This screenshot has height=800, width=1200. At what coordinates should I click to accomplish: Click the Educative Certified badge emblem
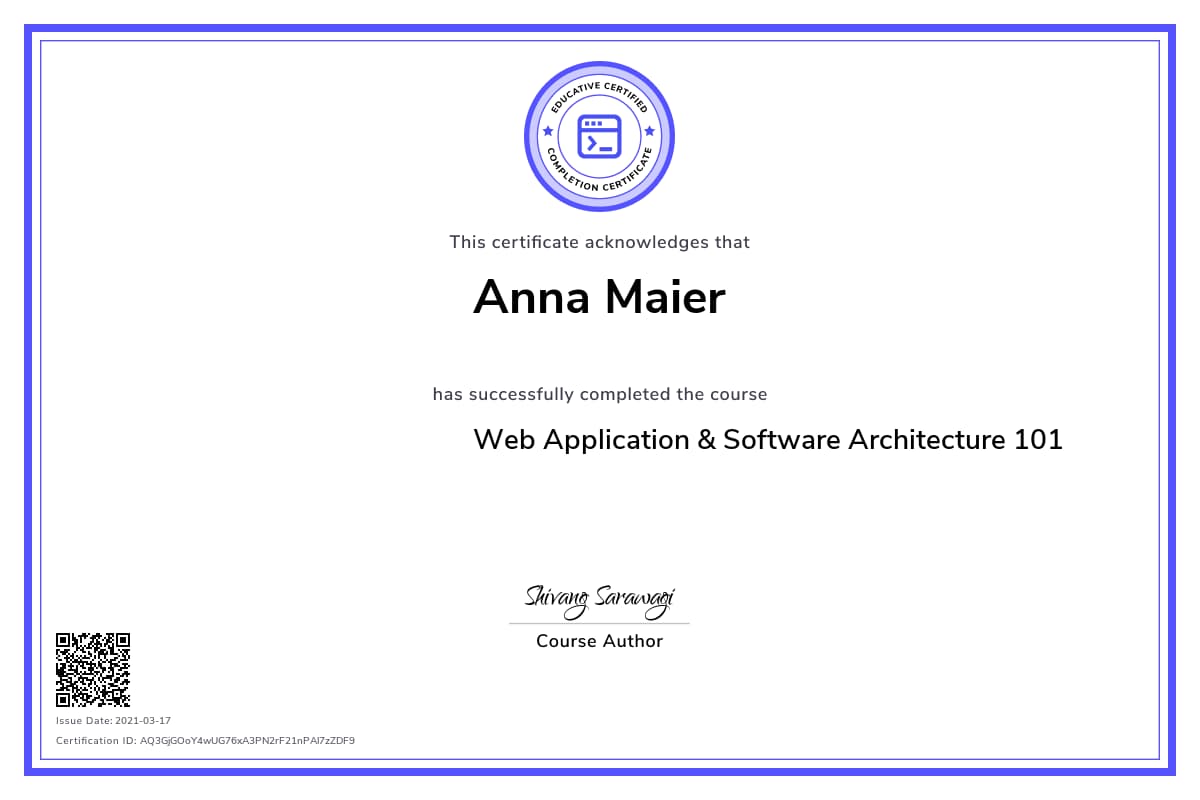(600, 136)
